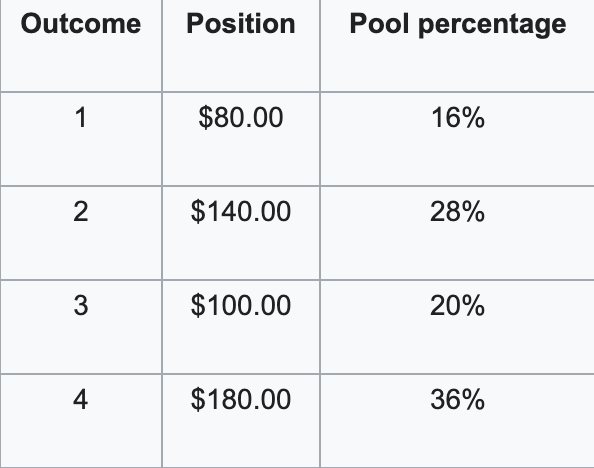This screenshot has width=594, height=468.
Task: Select the $80.00 position cell
Action: (x=241, y=139)
